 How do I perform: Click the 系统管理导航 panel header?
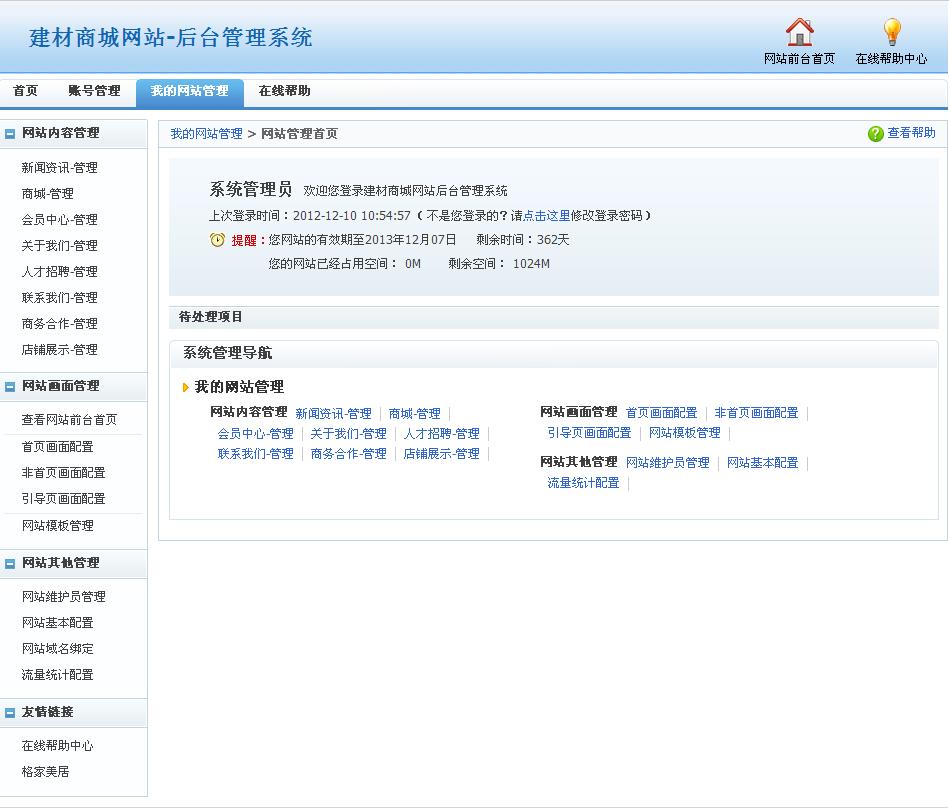click(x=554, y=353)
